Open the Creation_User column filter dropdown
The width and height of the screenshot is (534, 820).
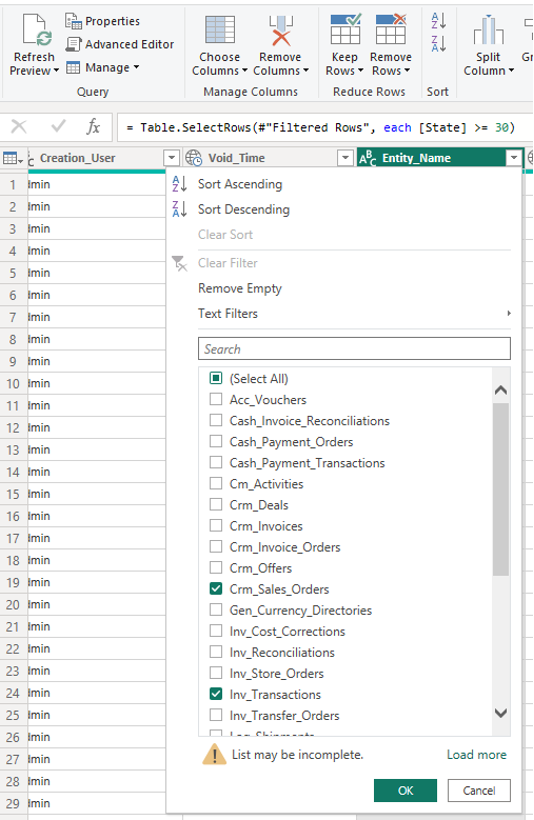pos(172,158)
